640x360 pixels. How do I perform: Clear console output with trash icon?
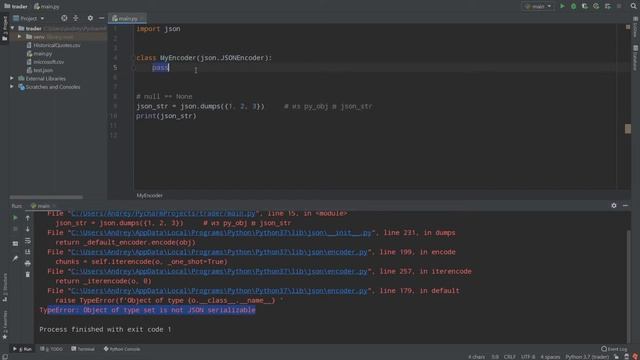tap(28, 275)
